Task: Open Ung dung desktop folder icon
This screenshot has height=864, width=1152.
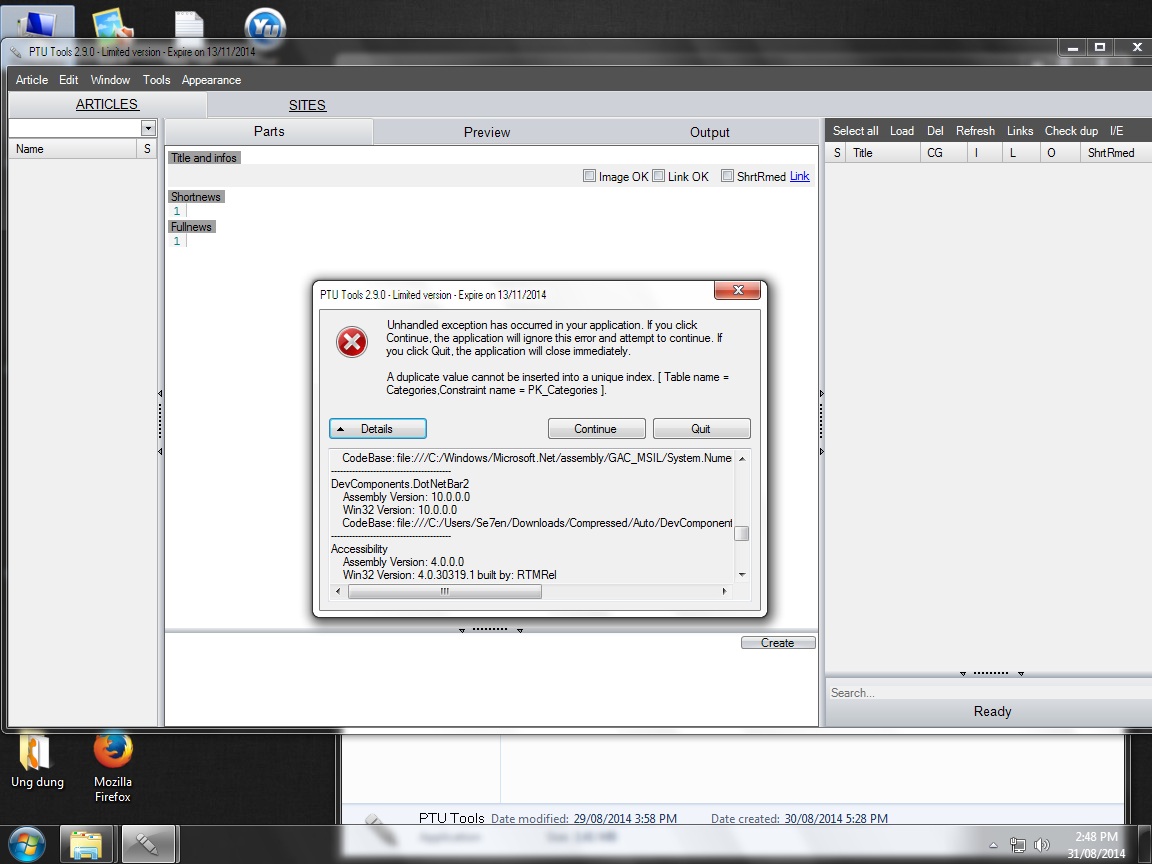Action: (x=37, y=760)
